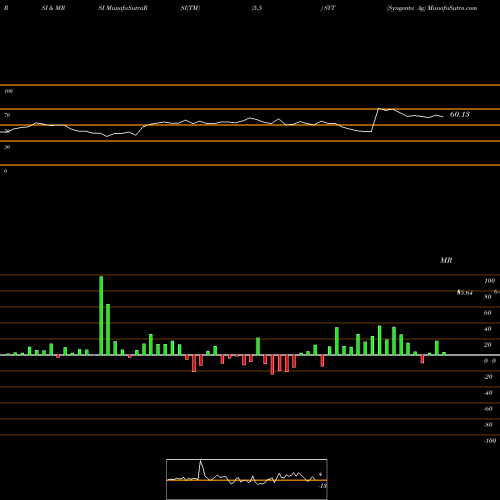Click the RSI line spike near right side
The width and height of the screenshot is (500, 500).
pyautogui.click(x=378, y=109)
